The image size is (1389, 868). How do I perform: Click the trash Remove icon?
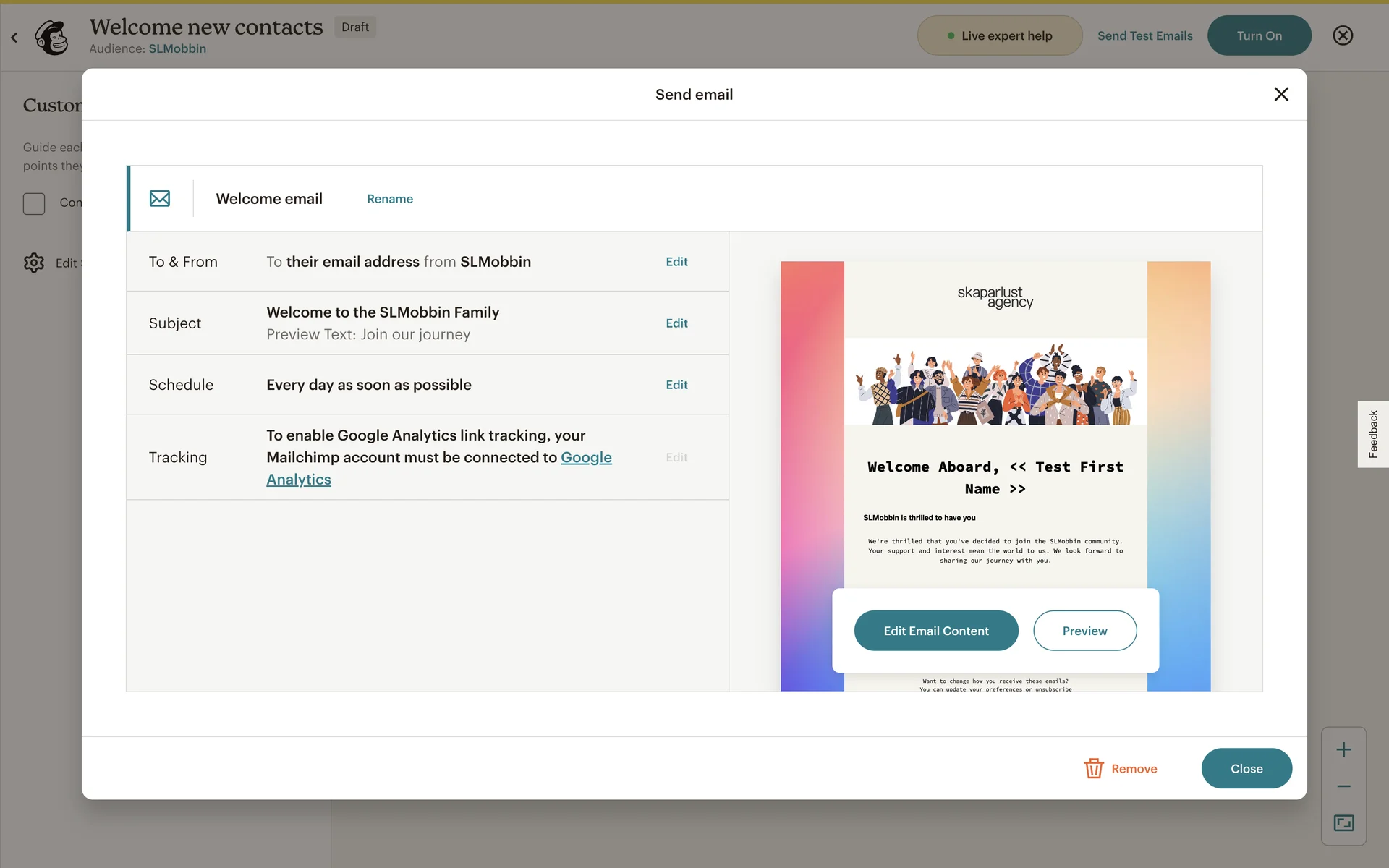[x=1093, y=768]
